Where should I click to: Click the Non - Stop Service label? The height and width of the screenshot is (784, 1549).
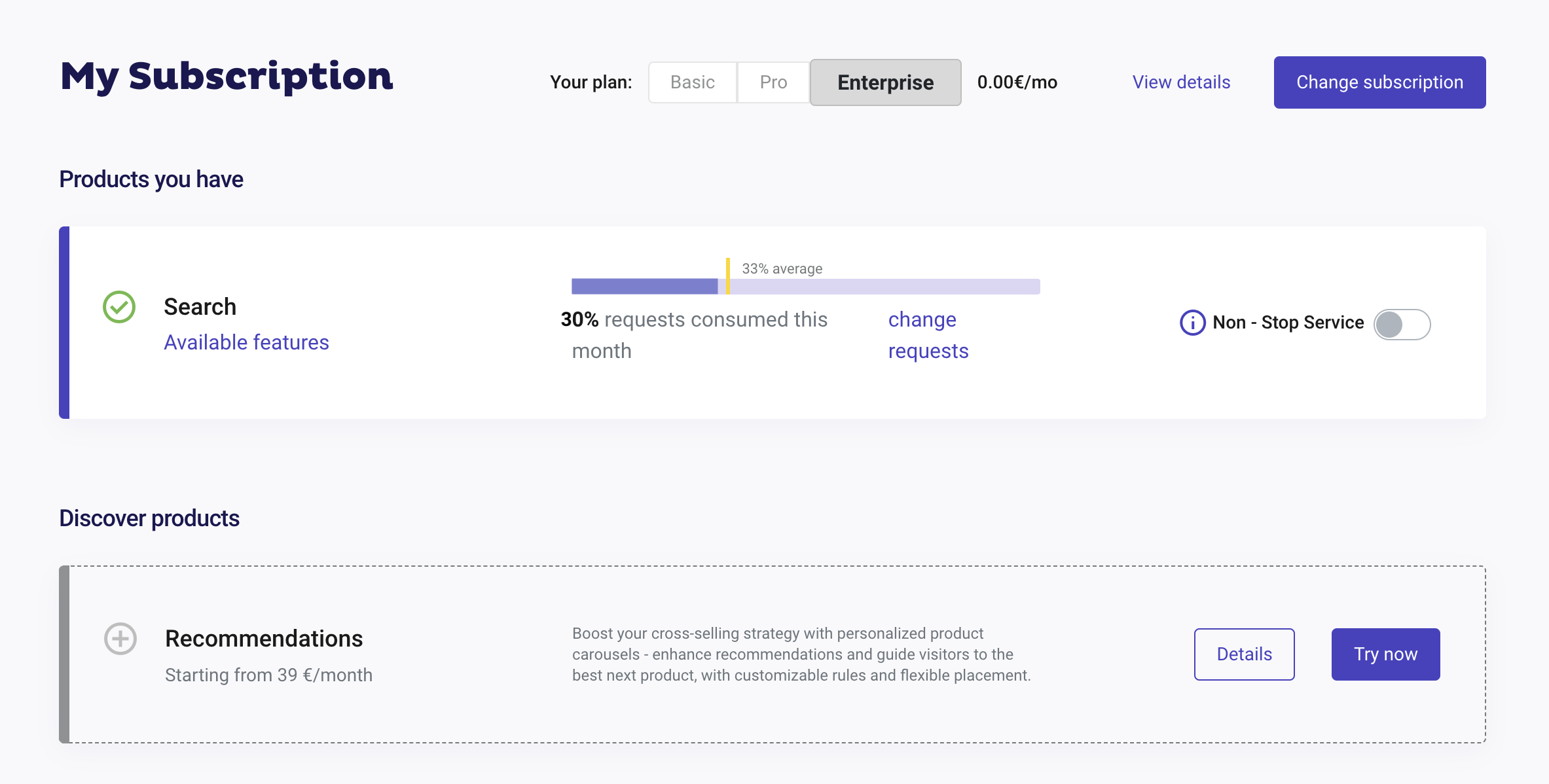click(1288, 323)
